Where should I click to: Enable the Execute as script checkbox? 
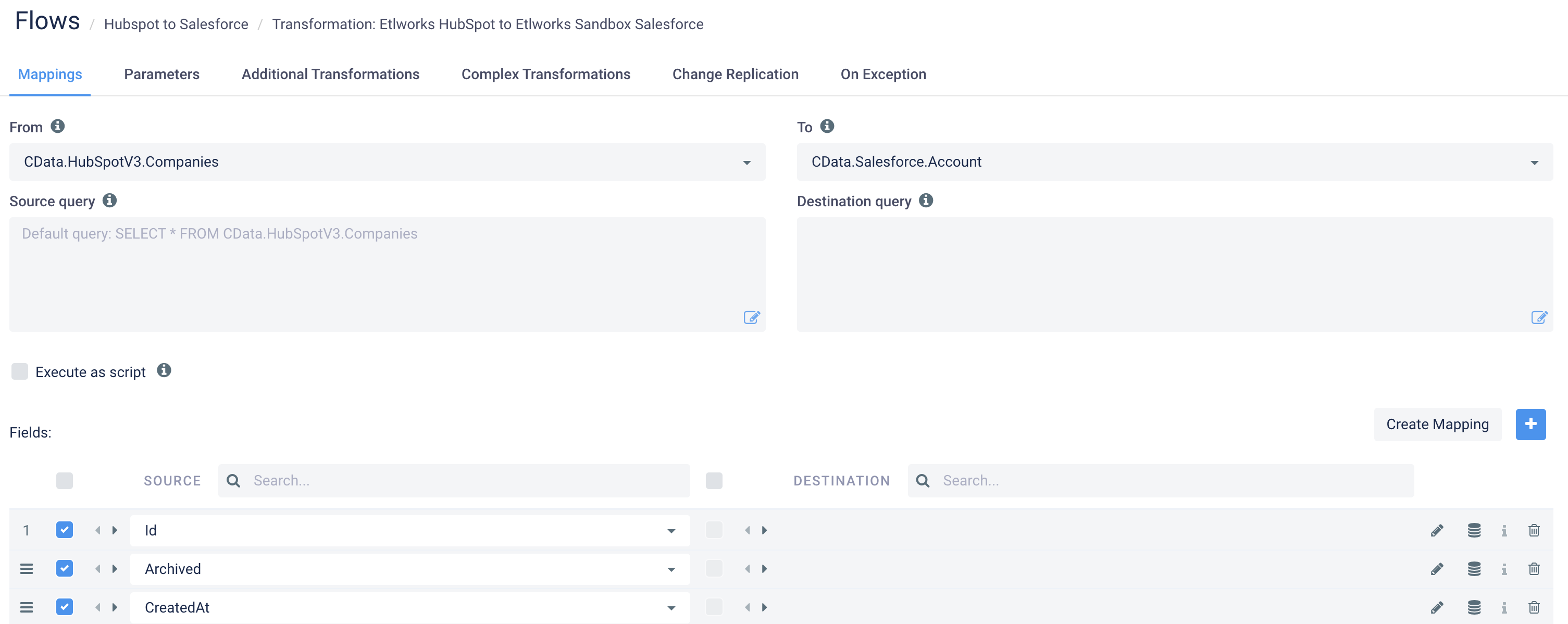point(19,371)
